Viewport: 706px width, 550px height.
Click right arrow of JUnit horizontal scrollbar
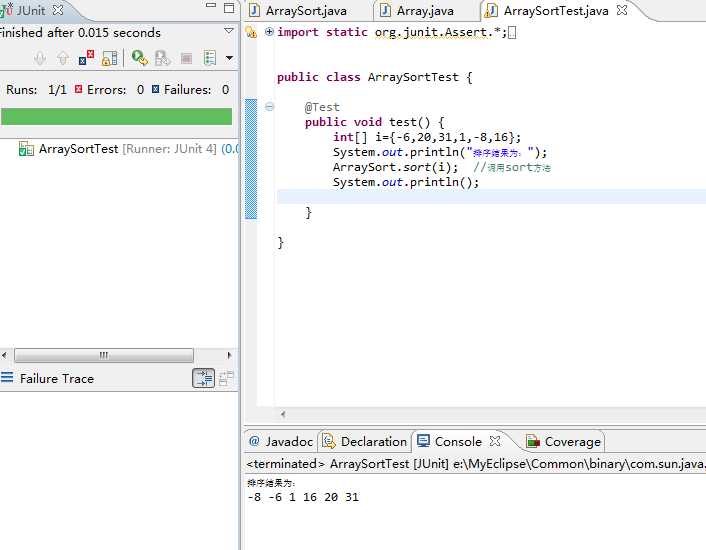click(x=230, y=355)
